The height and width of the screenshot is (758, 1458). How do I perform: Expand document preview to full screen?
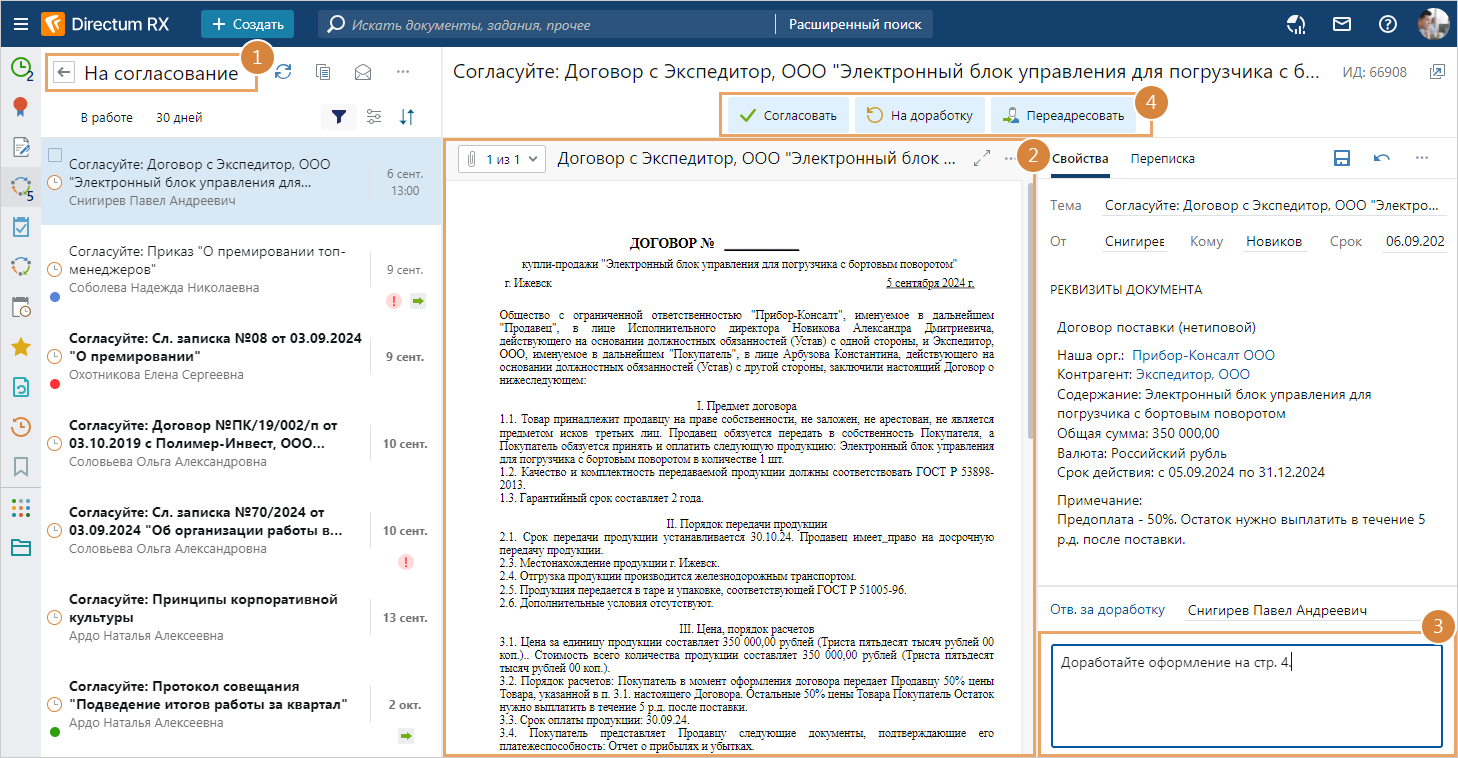coord(981,158)
